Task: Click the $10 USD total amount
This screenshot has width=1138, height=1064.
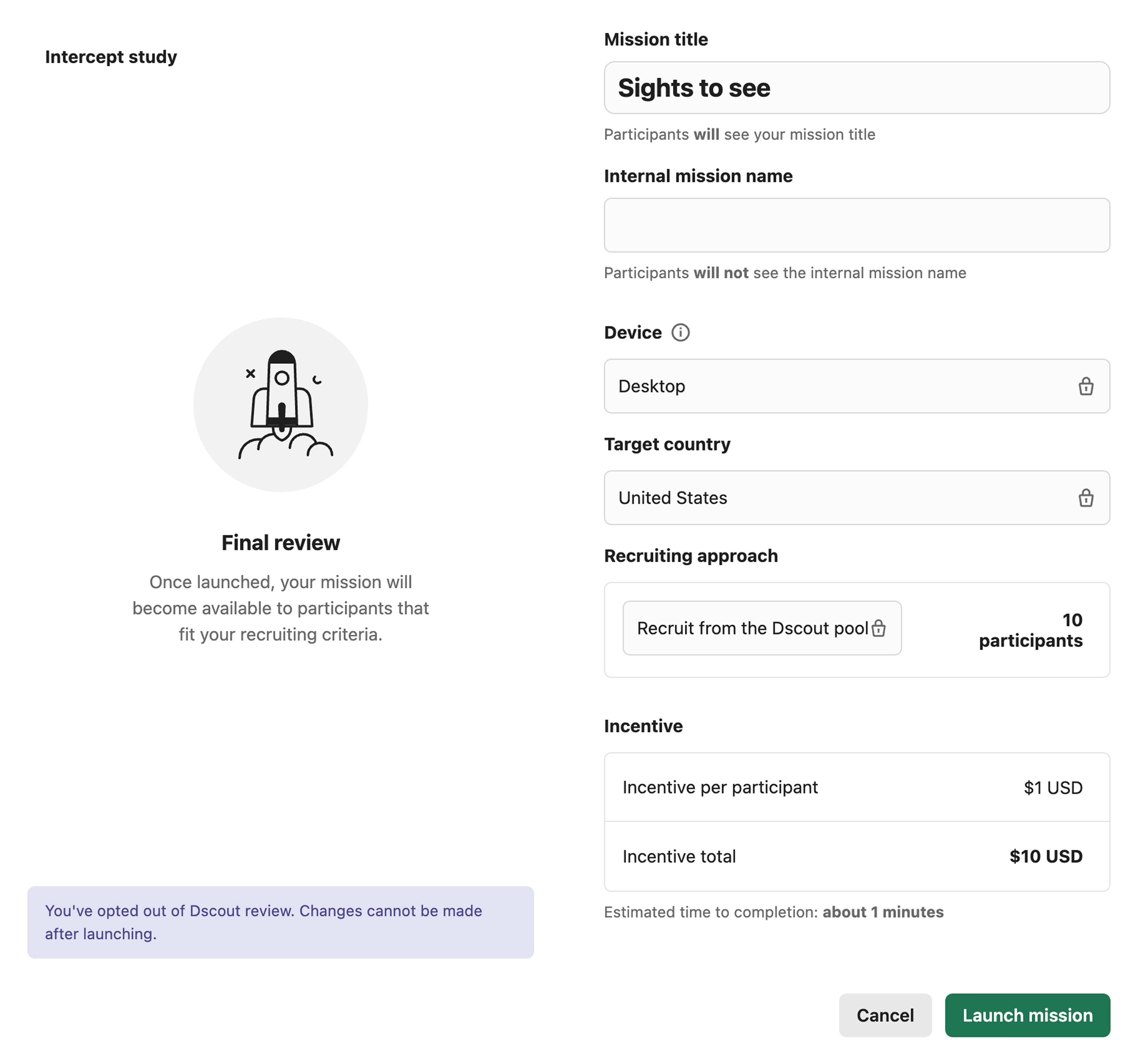Action: [1045, 857]
